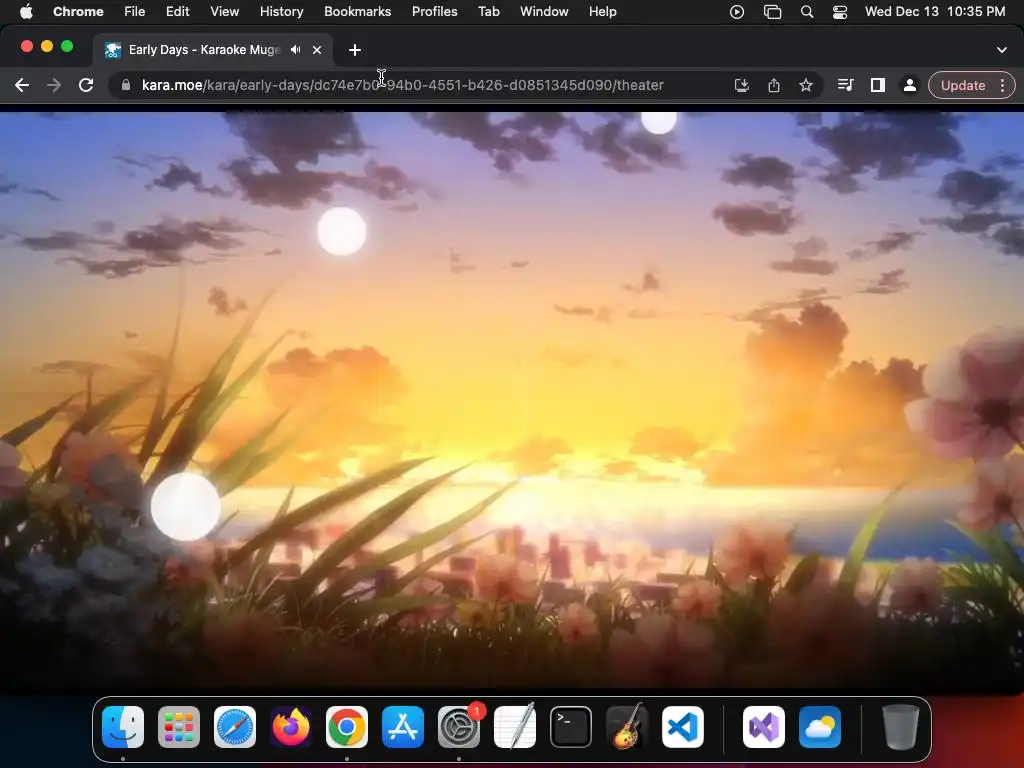Open Chrome profile icon

point(909,85)
